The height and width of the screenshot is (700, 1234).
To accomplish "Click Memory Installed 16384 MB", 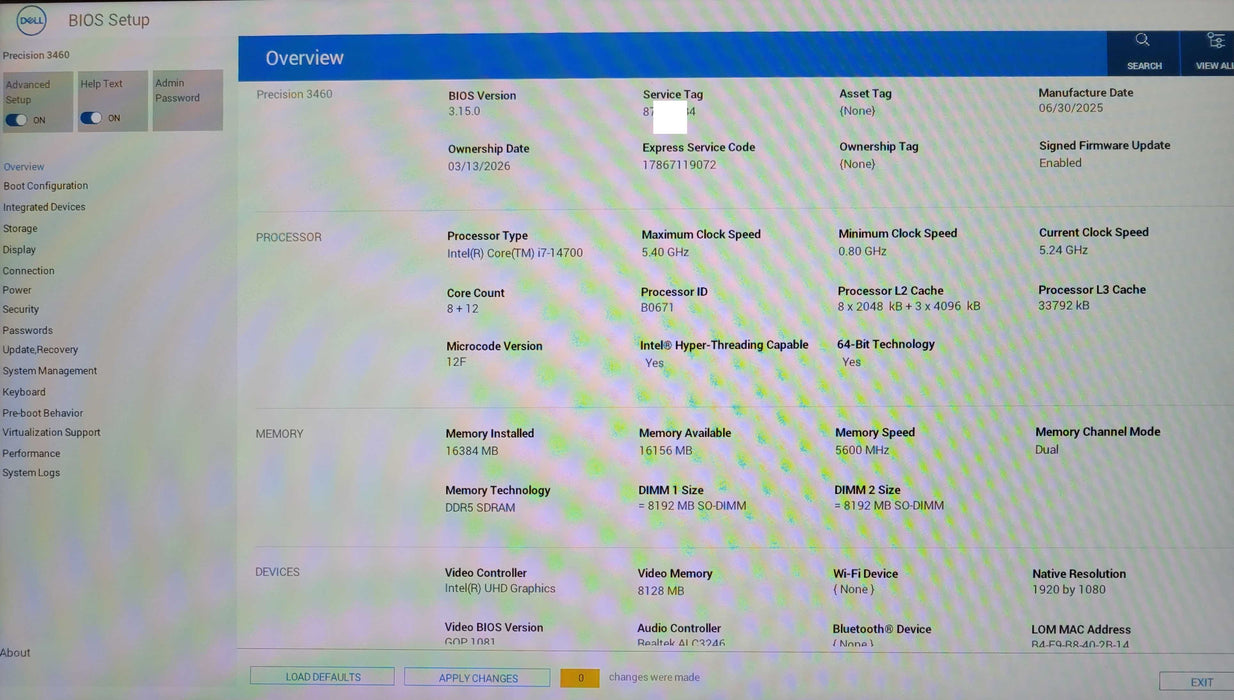I will click(472, 451).
